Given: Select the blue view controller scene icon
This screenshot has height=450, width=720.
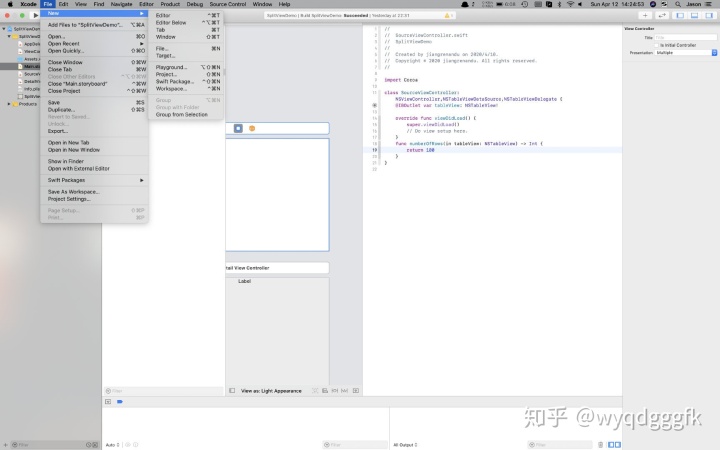Looking at the screenshot, I should [238, 128].
